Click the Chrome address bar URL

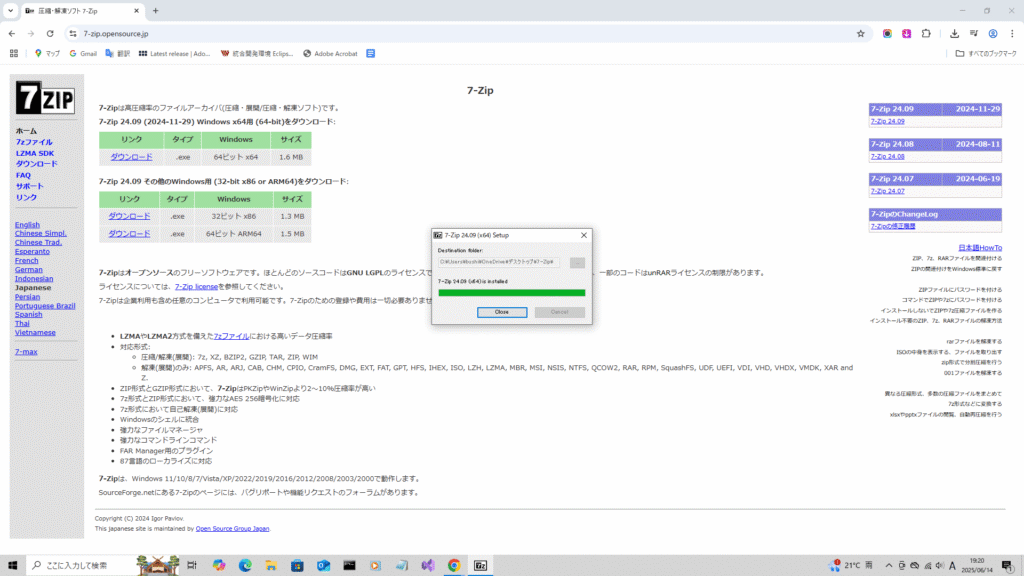116,33
